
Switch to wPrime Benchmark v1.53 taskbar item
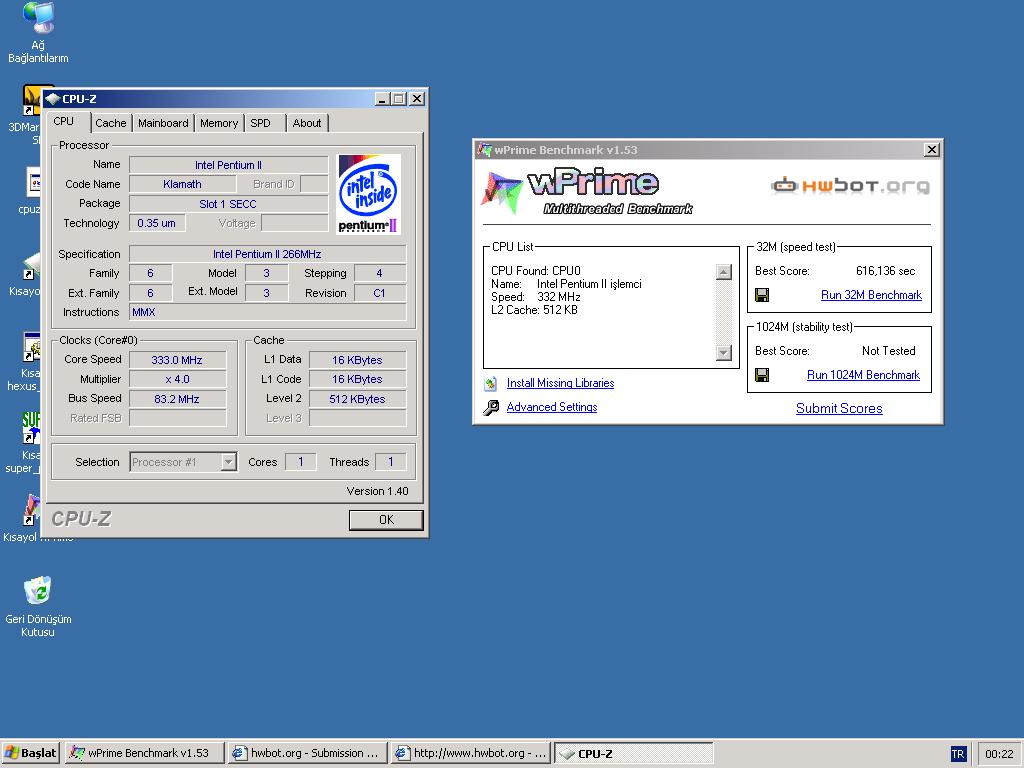pos(146,753)
